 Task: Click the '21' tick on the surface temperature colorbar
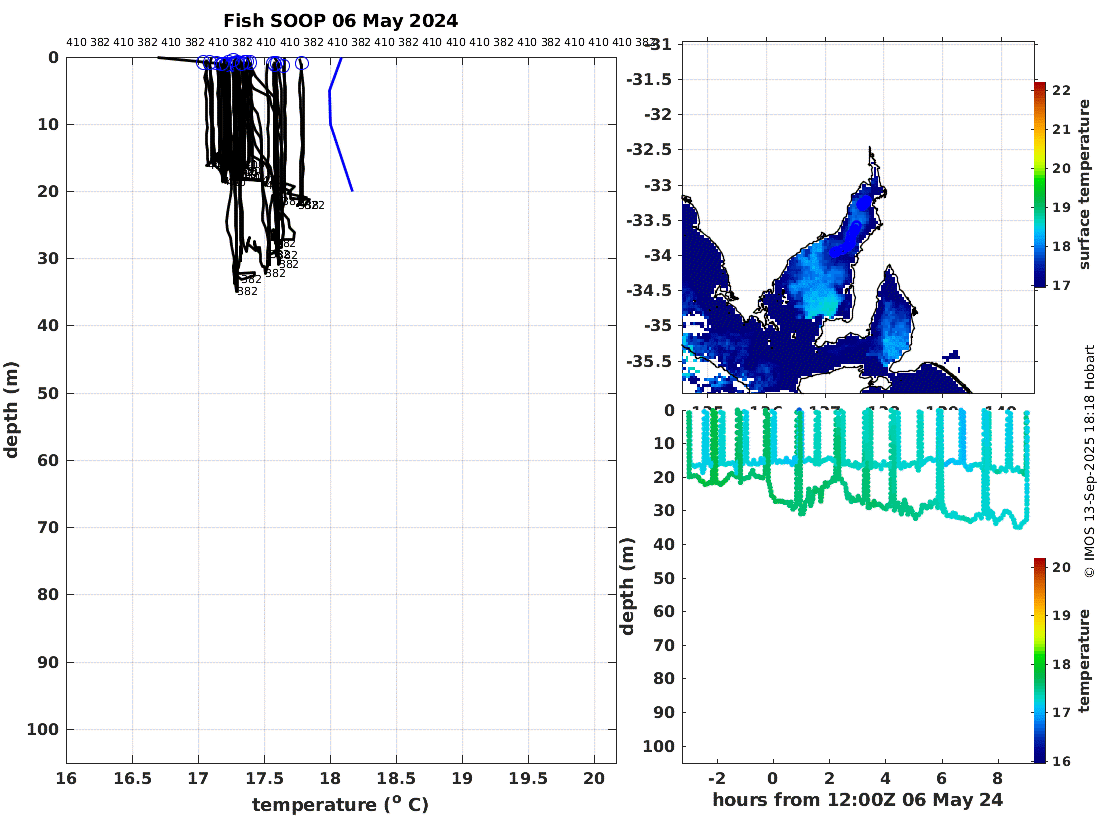[1061, 129]
